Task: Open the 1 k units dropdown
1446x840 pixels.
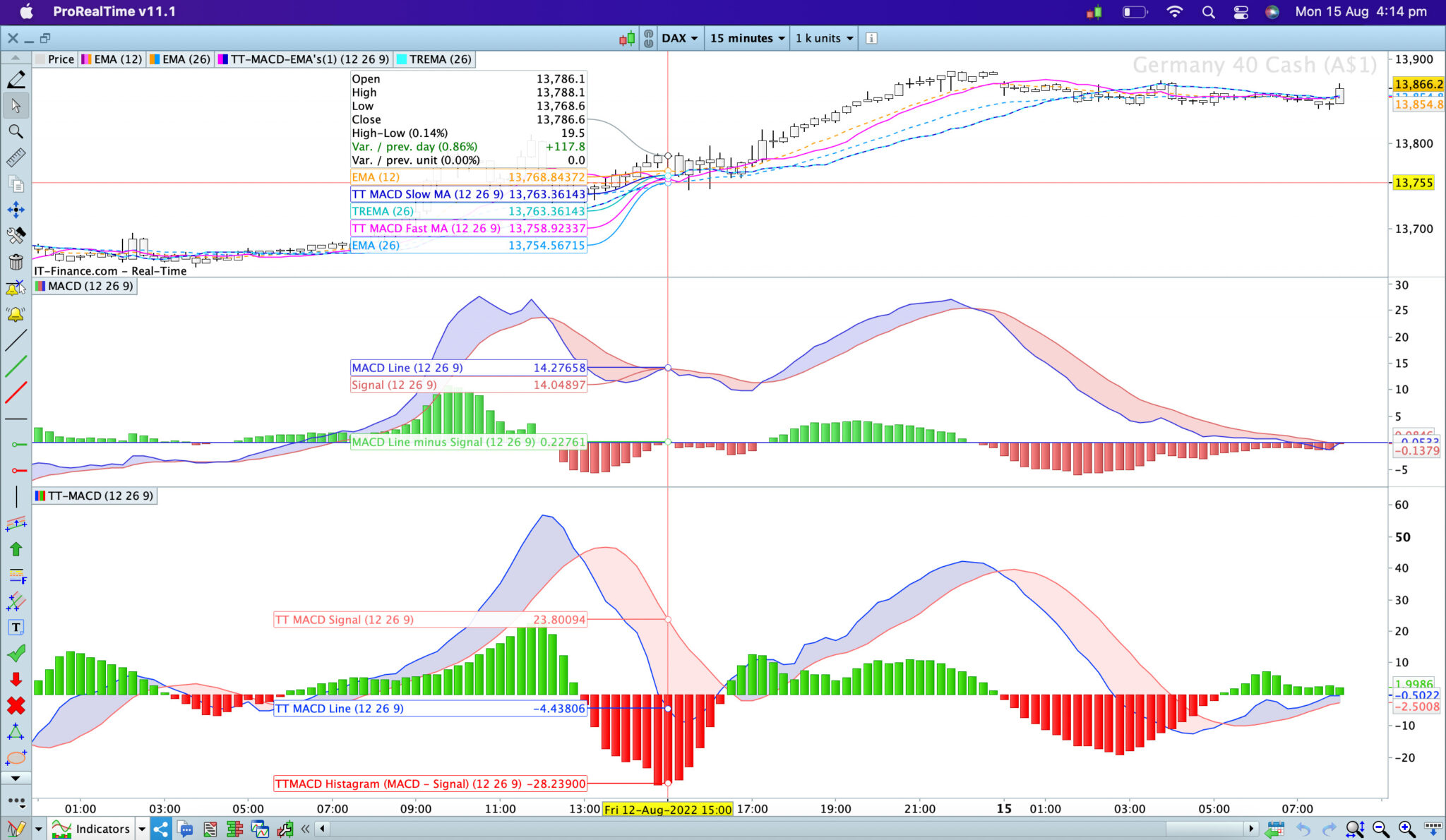Action: click(823, 39)
